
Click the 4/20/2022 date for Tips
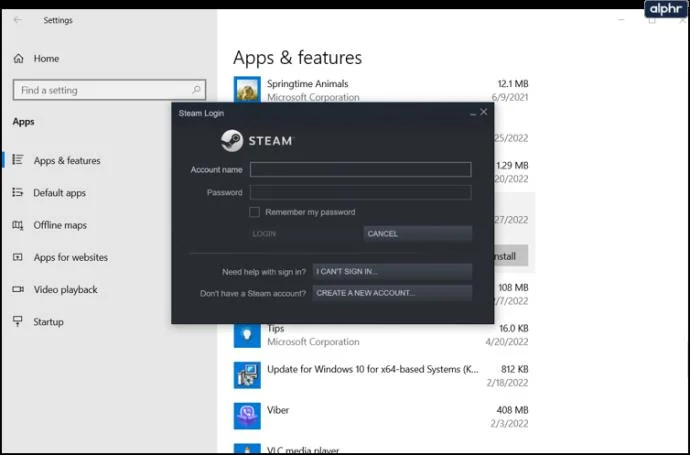click(507, 342)
